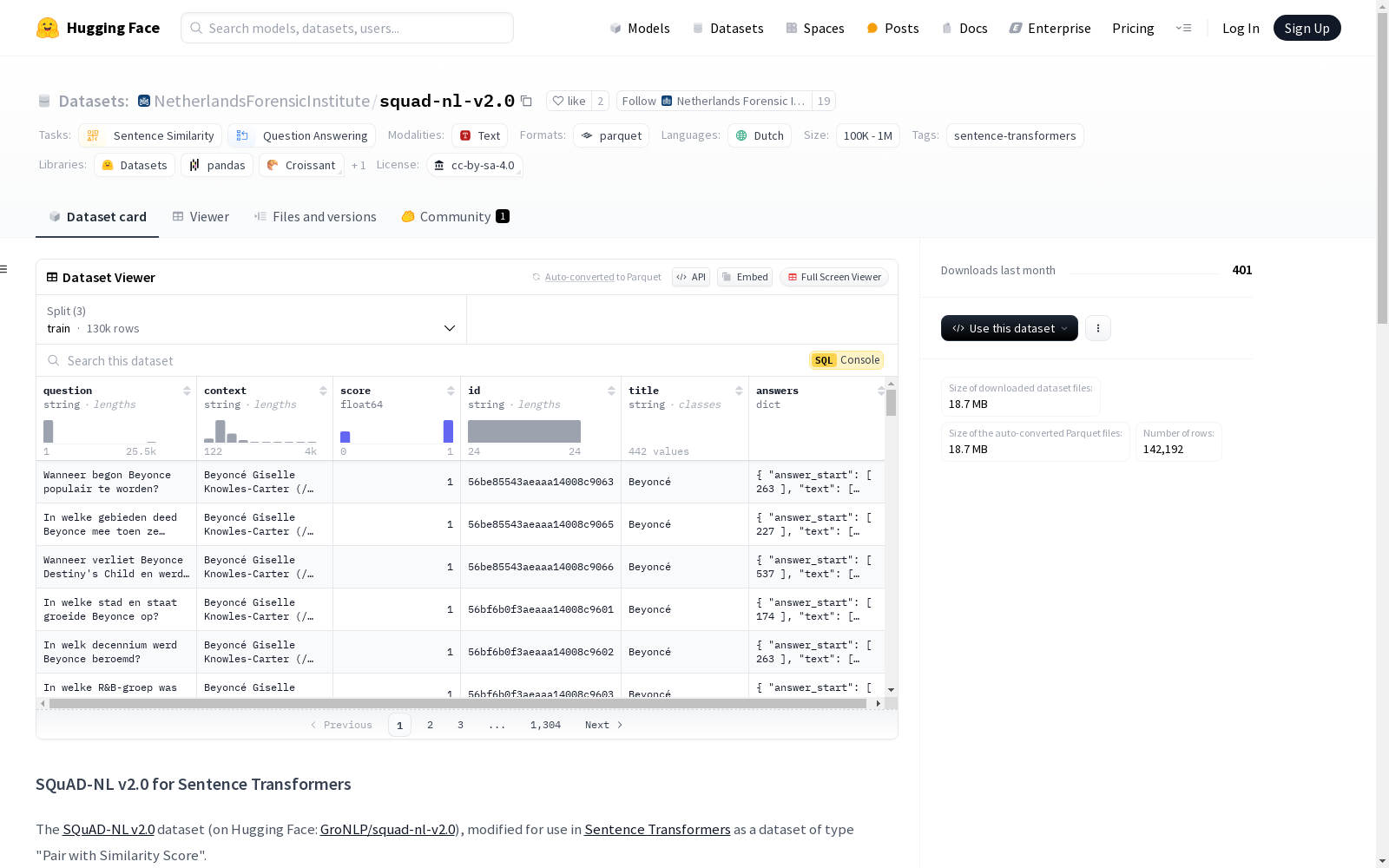Click the sentence-transformers tag
Image resolution: width=1389 pixels, height=868 pixels.
pos(1015,135)
